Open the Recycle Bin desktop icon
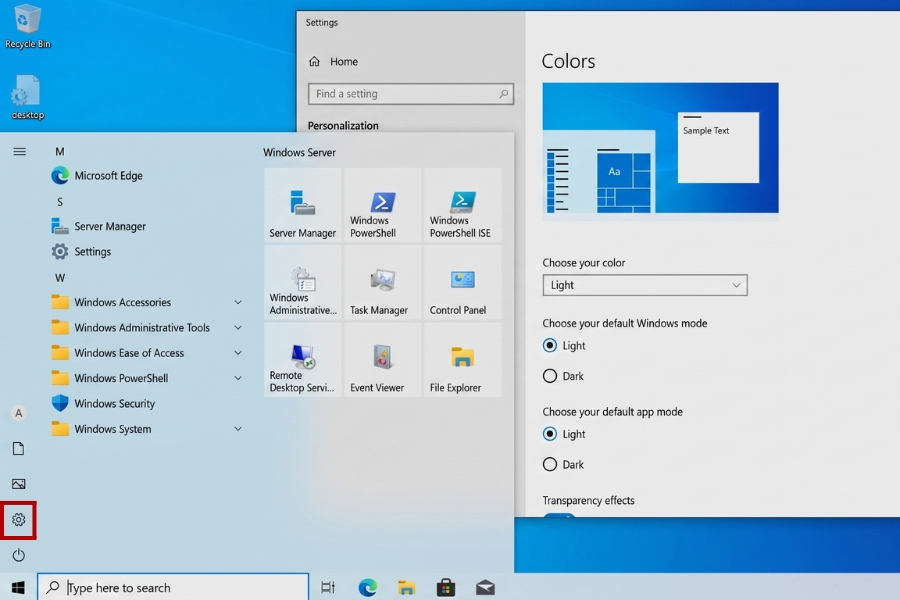The height and width of the screenshot is (600, 900). [28, 27]
